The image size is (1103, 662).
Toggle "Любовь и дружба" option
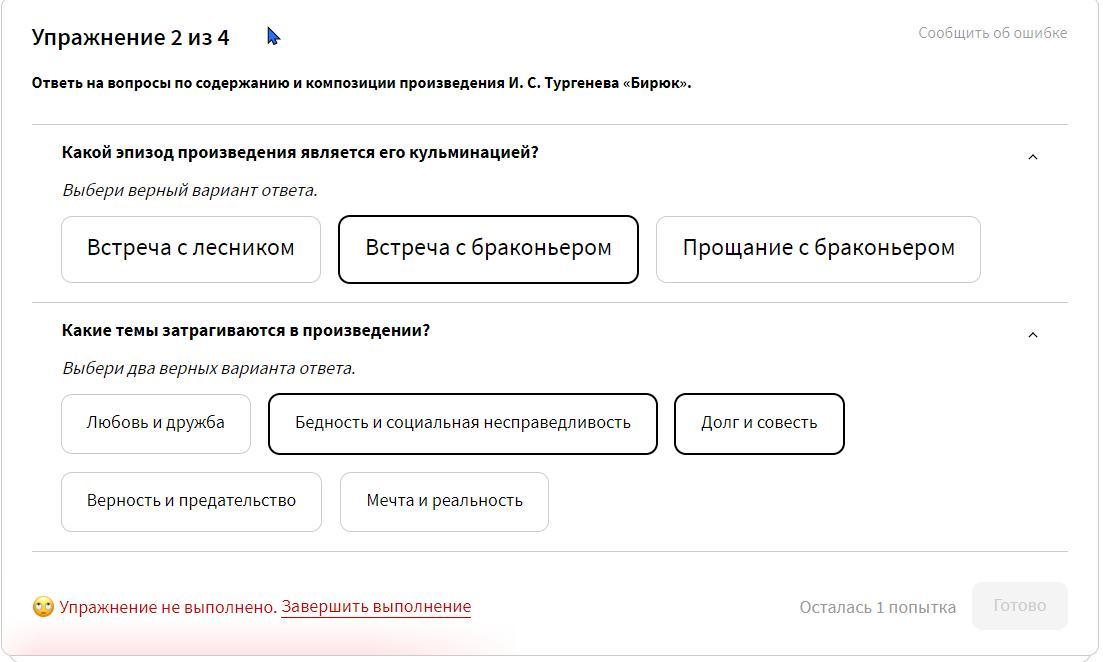[155, 423]
